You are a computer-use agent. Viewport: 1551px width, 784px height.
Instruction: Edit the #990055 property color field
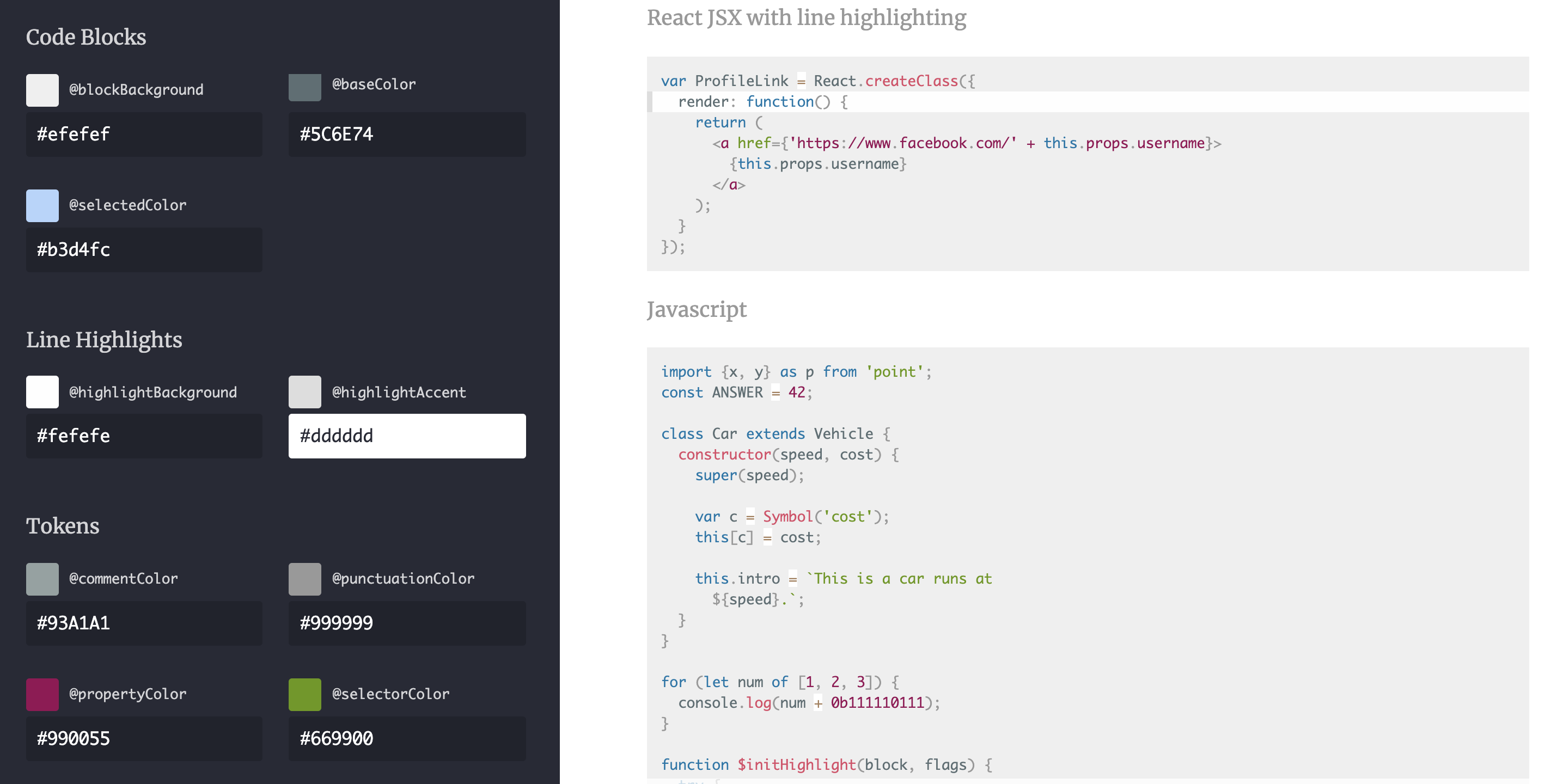tap(144, 738)
